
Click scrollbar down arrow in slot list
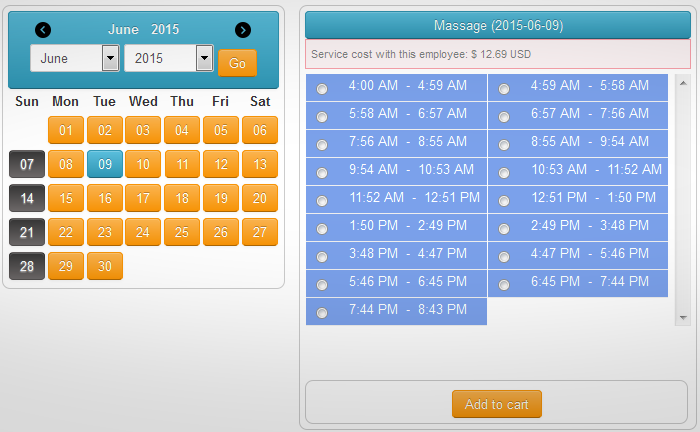[683, 318]
